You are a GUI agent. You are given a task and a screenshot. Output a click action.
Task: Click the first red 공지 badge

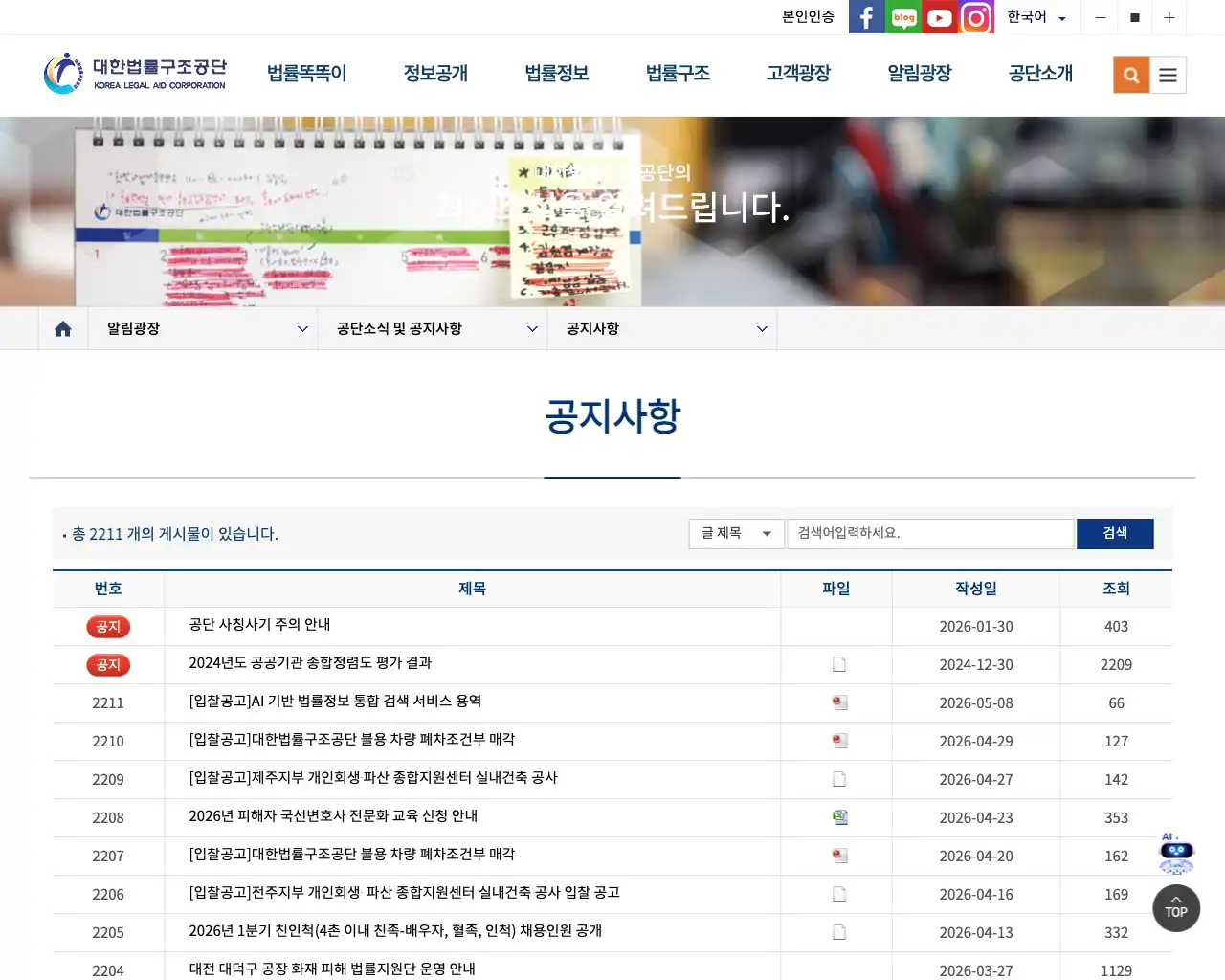point(108,627)
